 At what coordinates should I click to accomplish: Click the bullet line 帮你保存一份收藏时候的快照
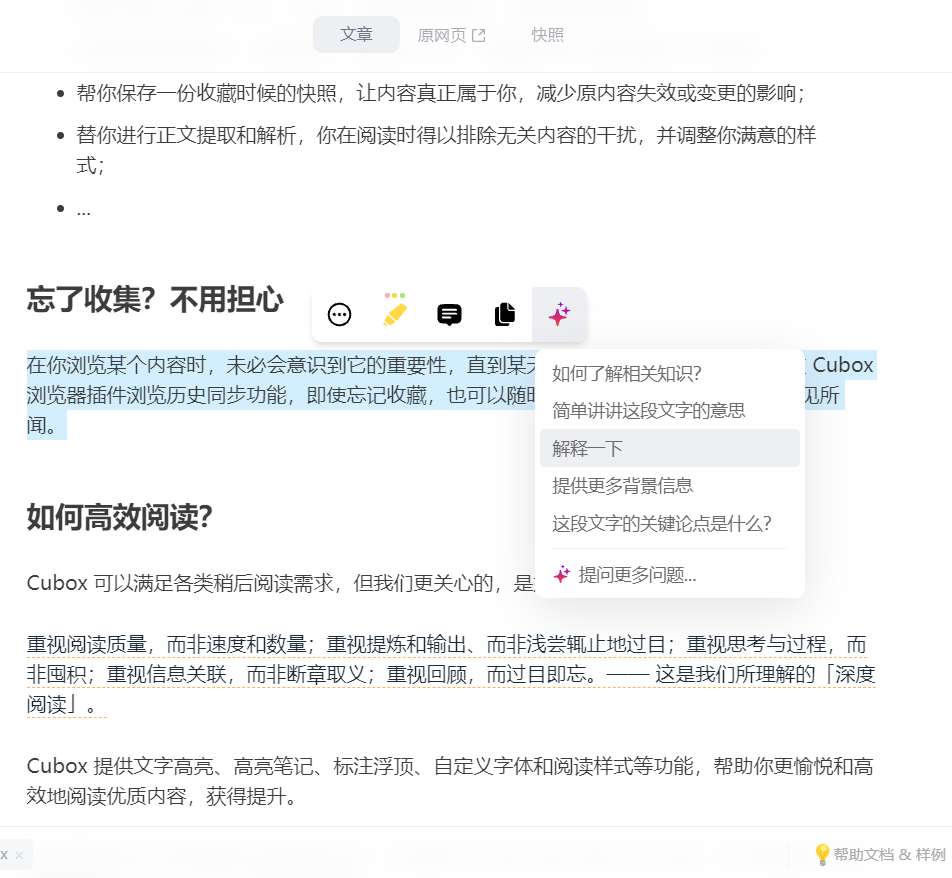point(440,93)
